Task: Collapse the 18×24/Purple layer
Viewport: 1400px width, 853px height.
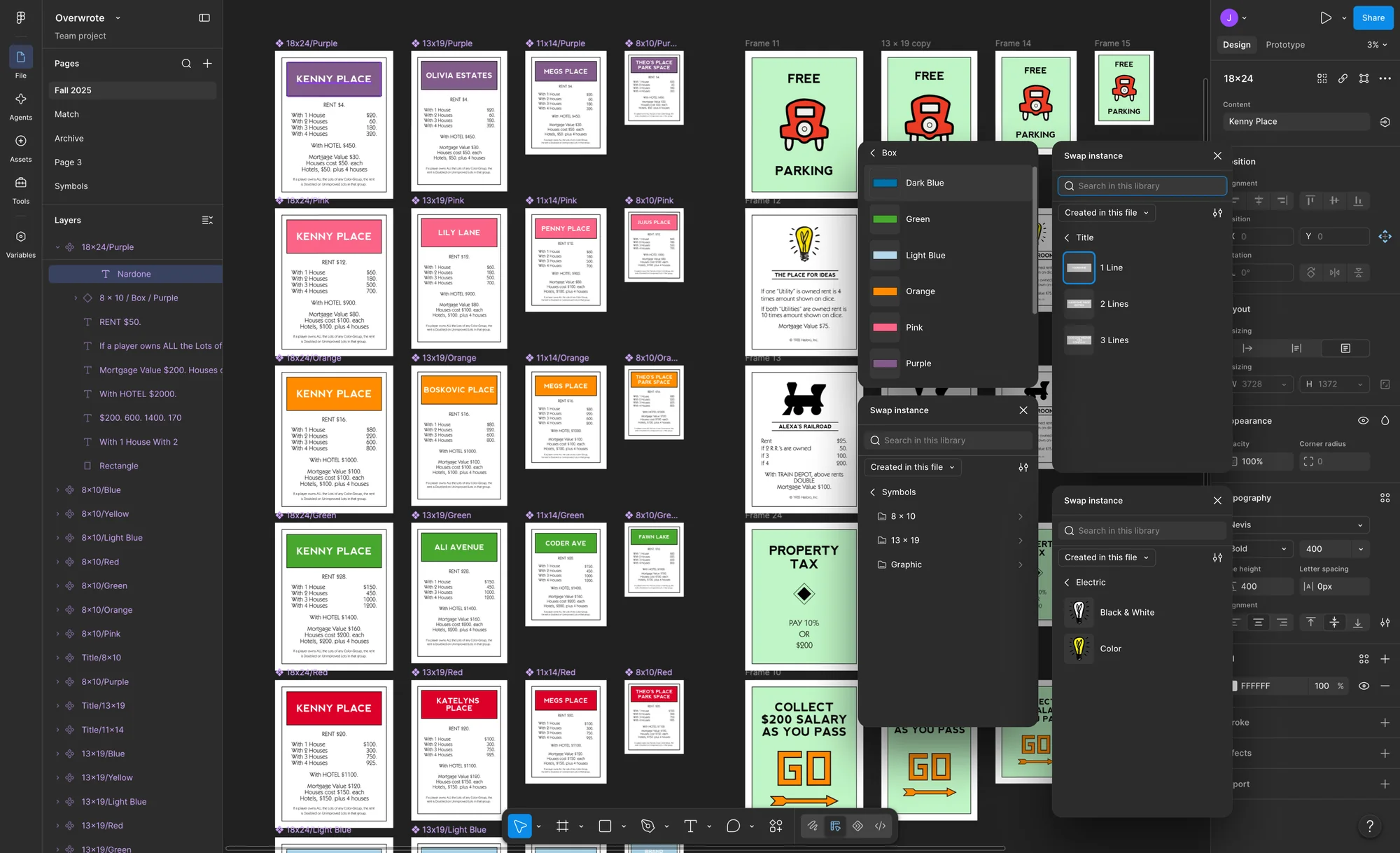Action: point(57,247)
